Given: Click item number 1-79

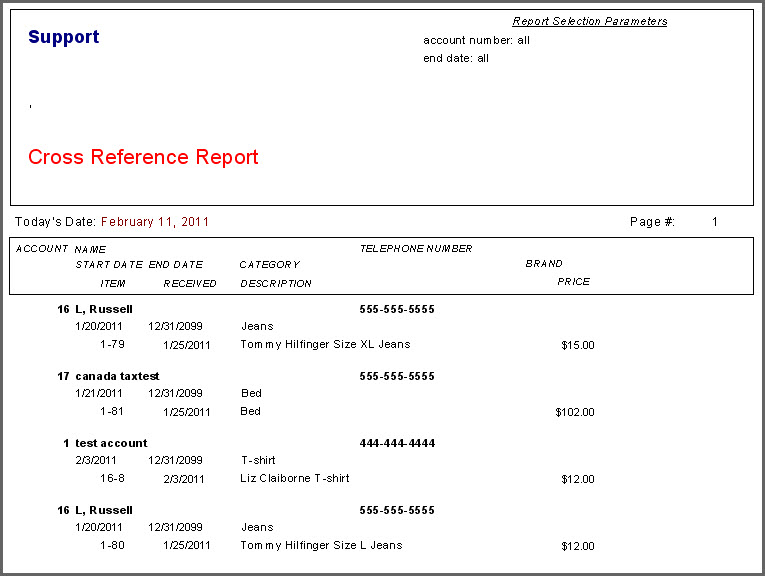Looking at the screenshot, I should [112, 344].
